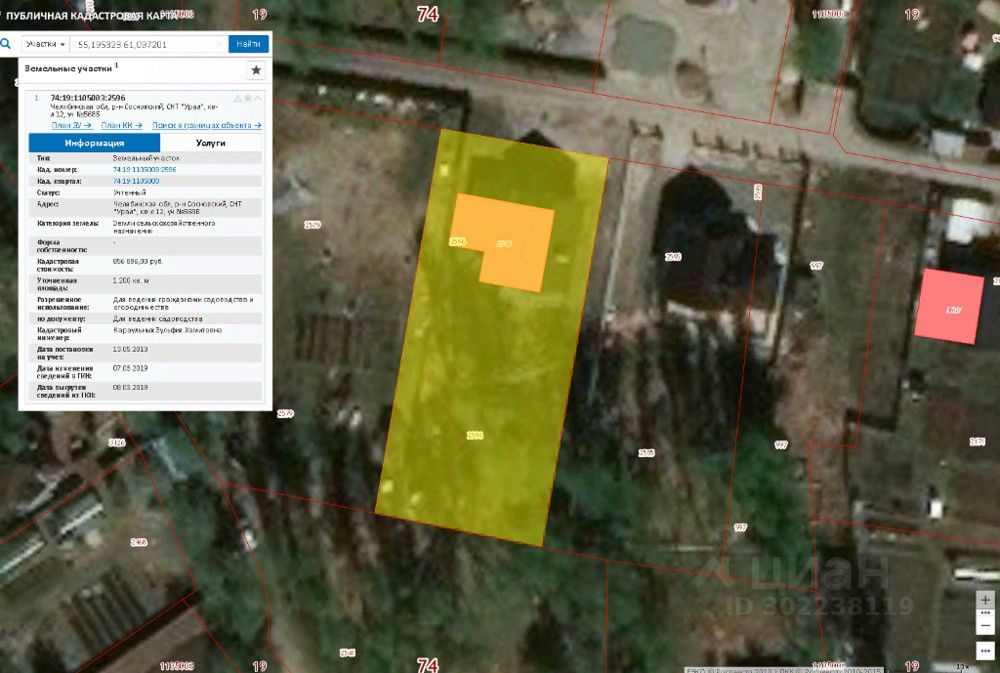Click the Учтенный status value
This screenshot has width=1000, height=673.
pos(129,193)
